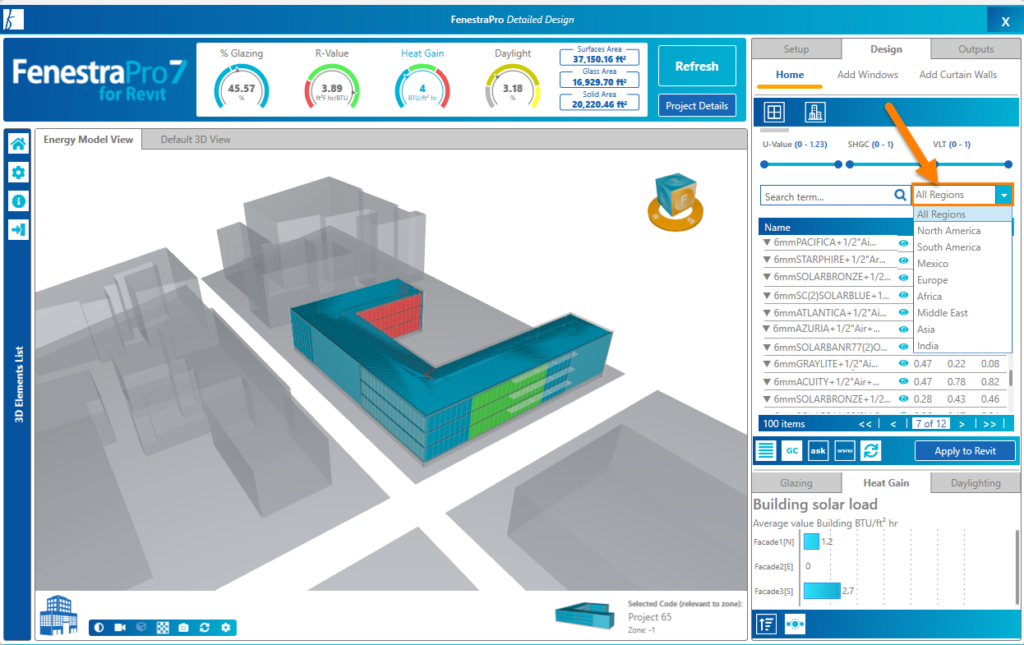The height and width of the screenshot is (645, 1024).
Task: Click the sun icon below the solar load chart
Action: (795, 624)
